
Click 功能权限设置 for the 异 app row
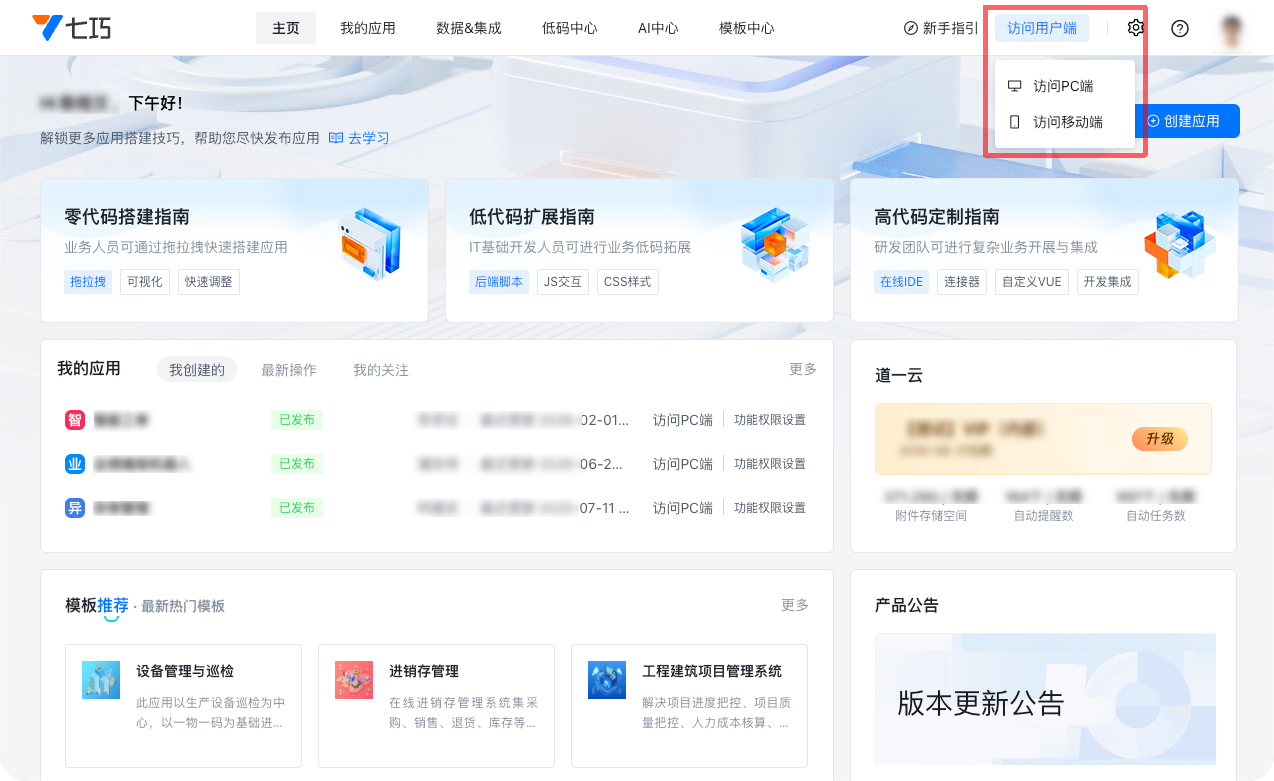coord(770,508)
